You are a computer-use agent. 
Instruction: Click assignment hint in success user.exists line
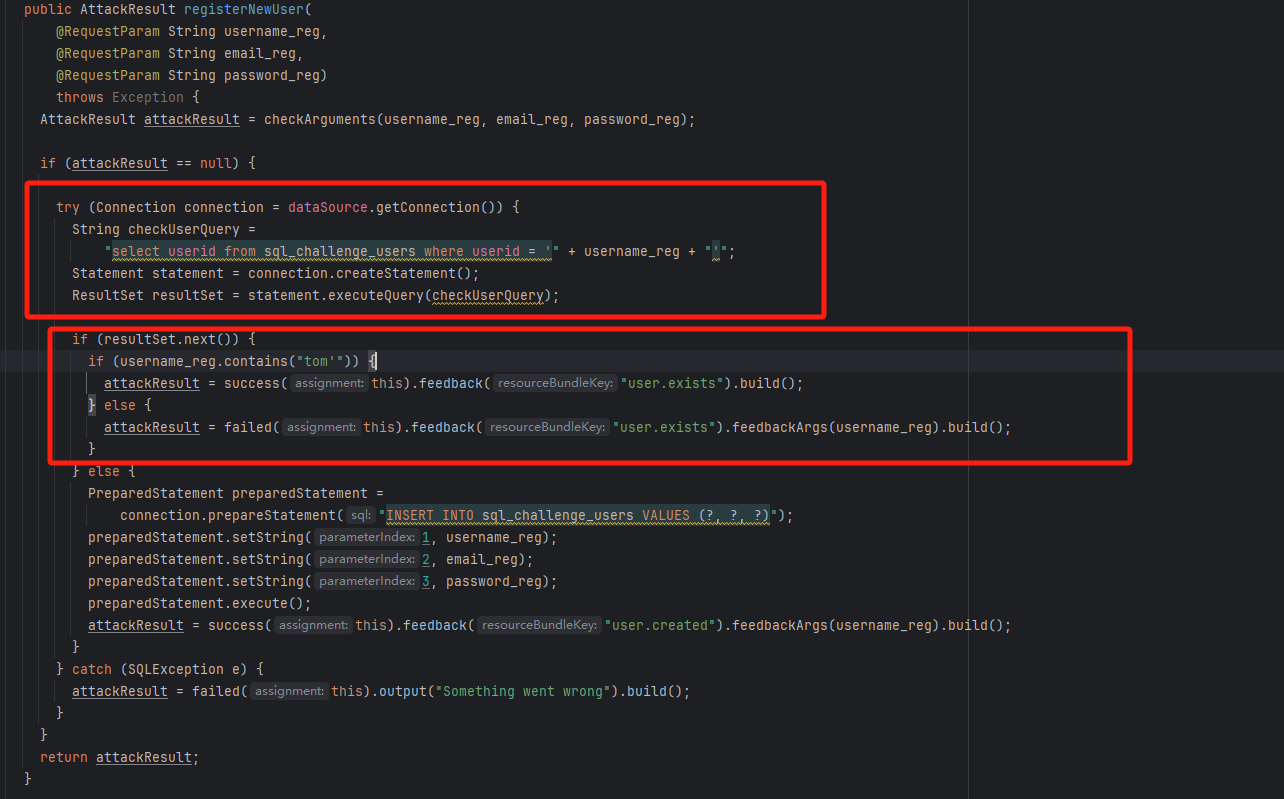pyautogui.click(x=329, y=383)
